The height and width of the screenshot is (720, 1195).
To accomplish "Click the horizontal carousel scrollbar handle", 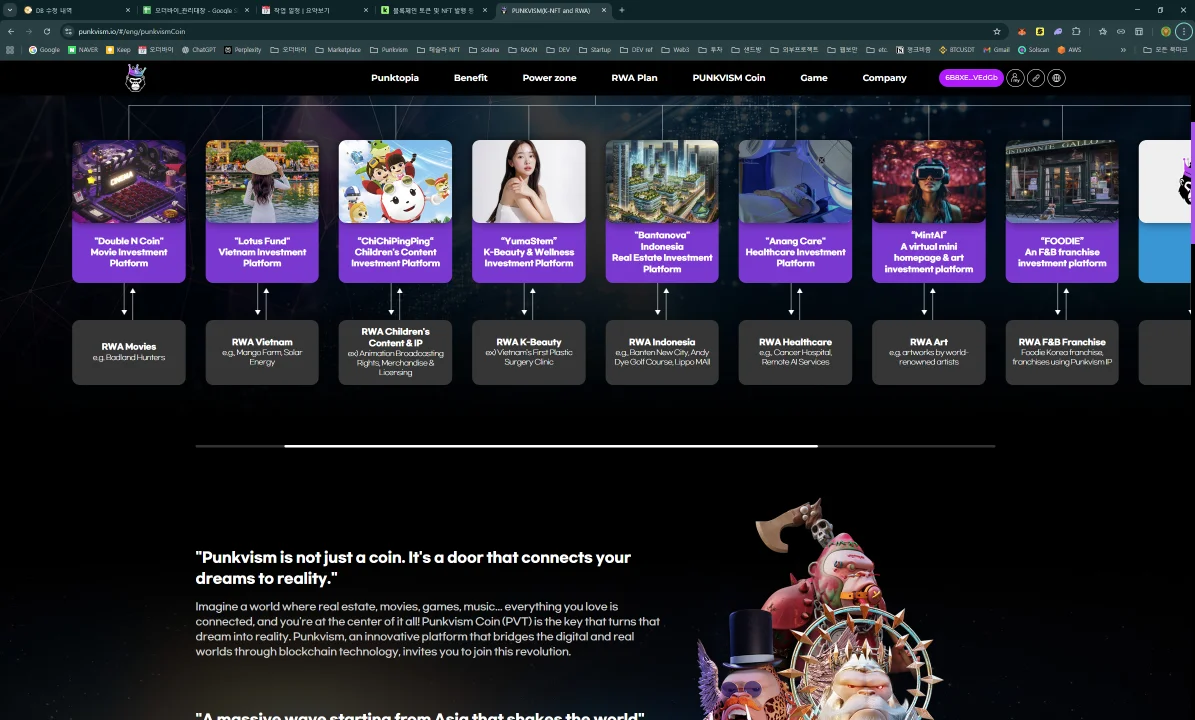I will click(550, 446).
